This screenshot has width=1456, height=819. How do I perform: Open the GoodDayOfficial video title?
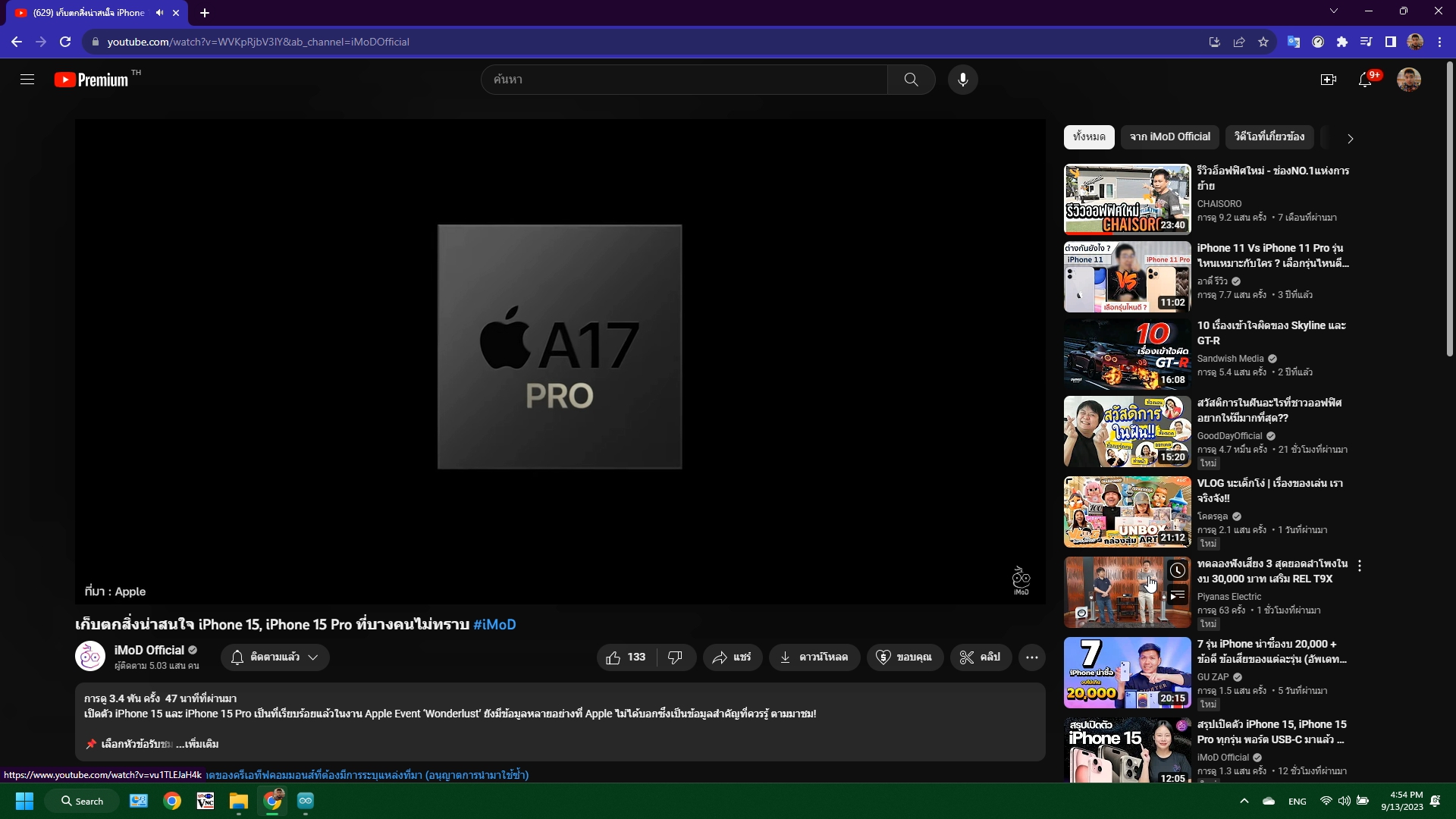click(1269, 410)
